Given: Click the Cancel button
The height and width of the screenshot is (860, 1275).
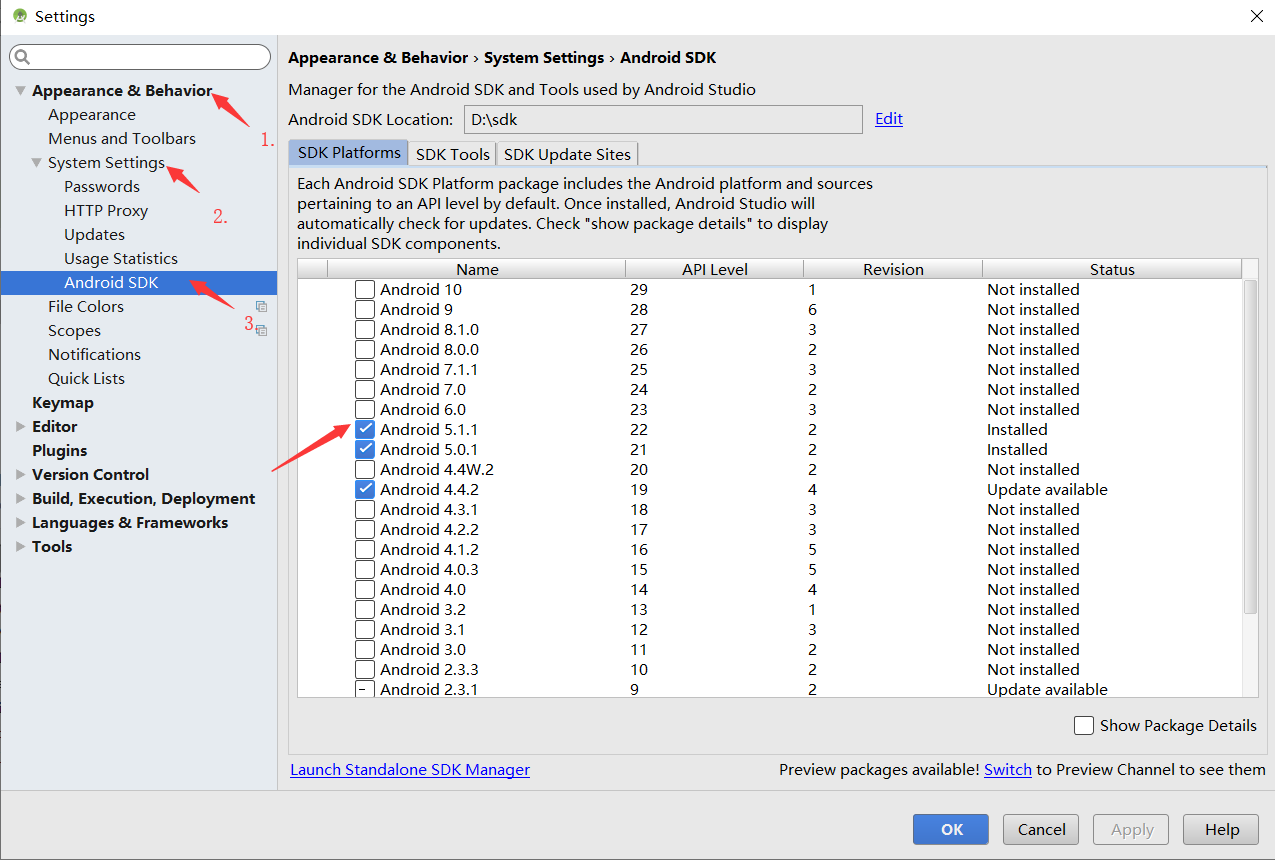Looking at the screenshot, I should (x=1041, y=829).
